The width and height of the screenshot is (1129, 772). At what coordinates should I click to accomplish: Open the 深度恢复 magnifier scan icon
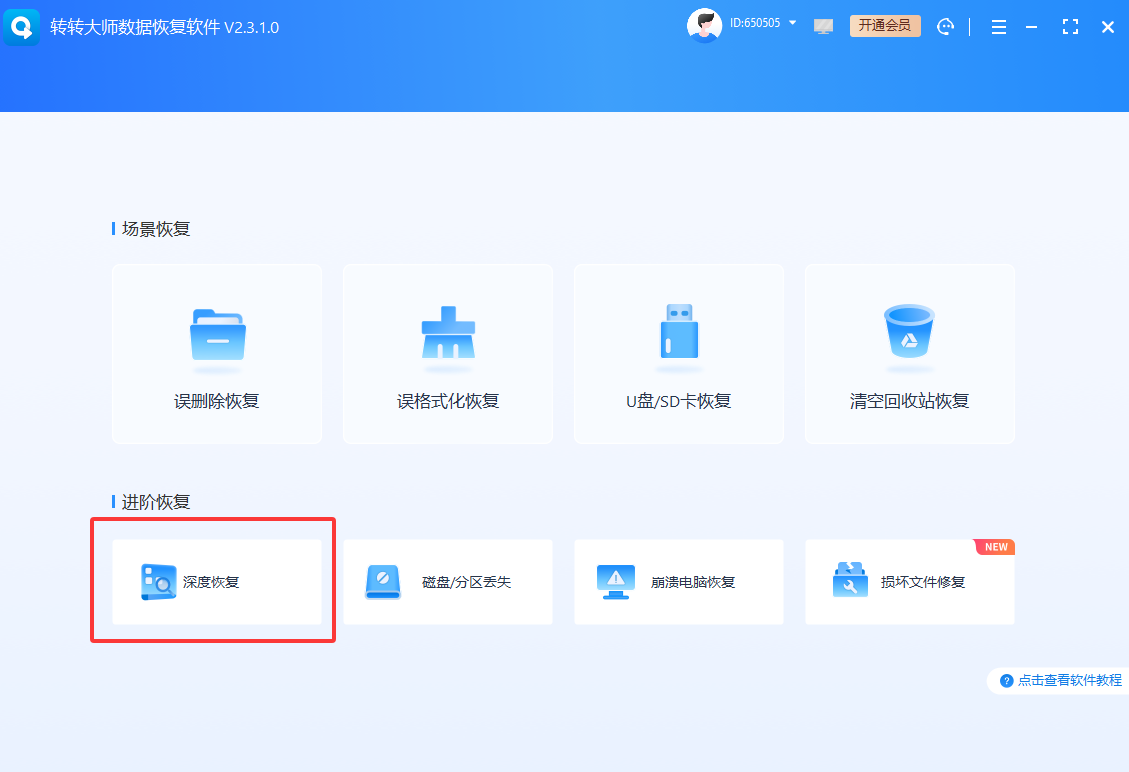point(158,582)
